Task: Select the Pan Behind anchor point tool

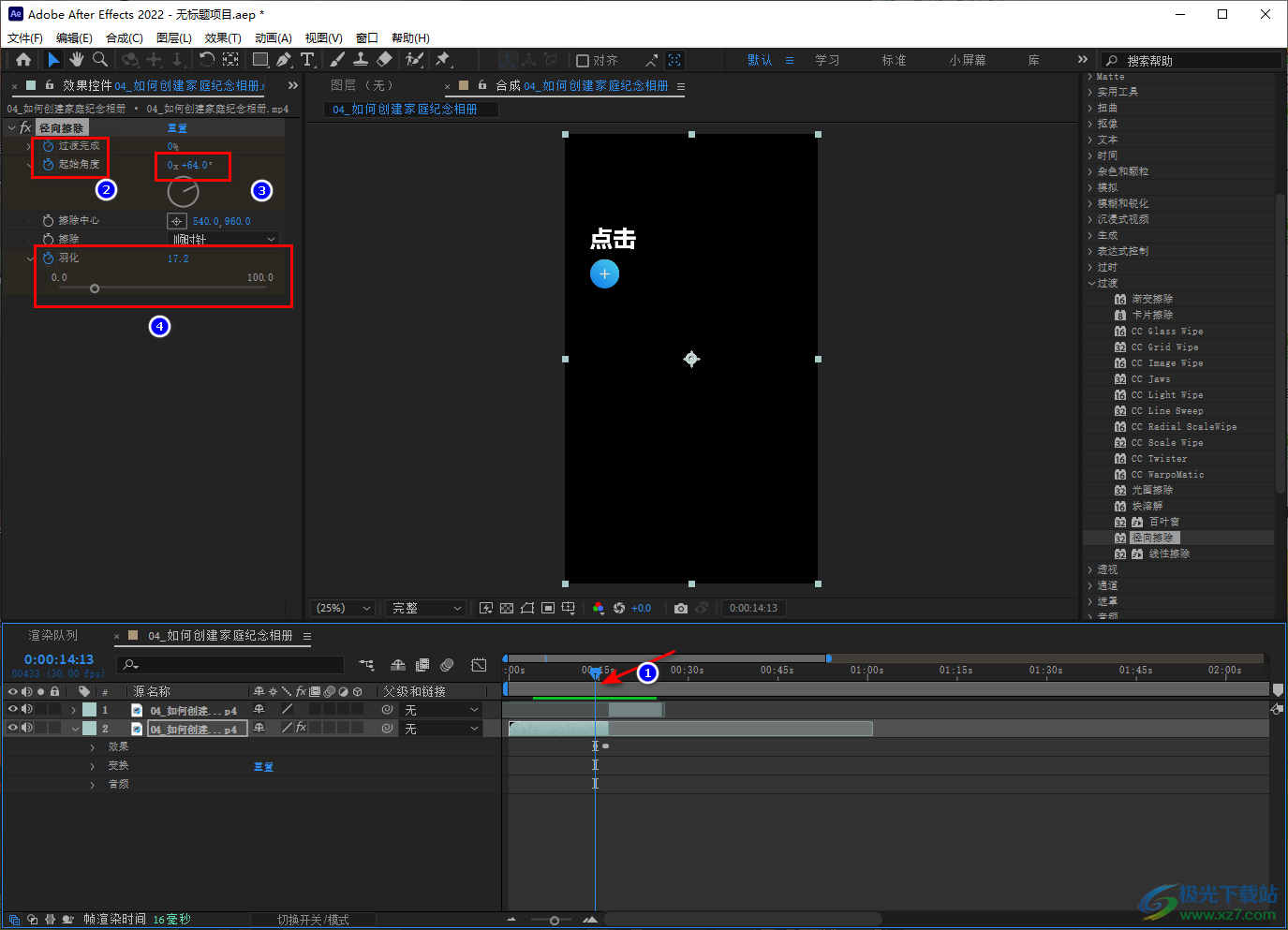Action: pyautogui.click(x=230, y=60)
